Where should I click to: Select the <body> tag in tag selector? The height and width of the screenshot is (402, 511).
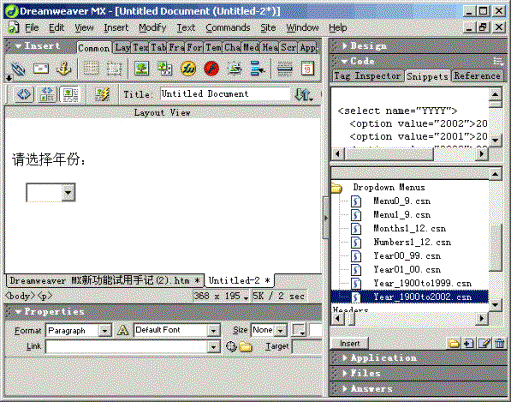[20, 296]
